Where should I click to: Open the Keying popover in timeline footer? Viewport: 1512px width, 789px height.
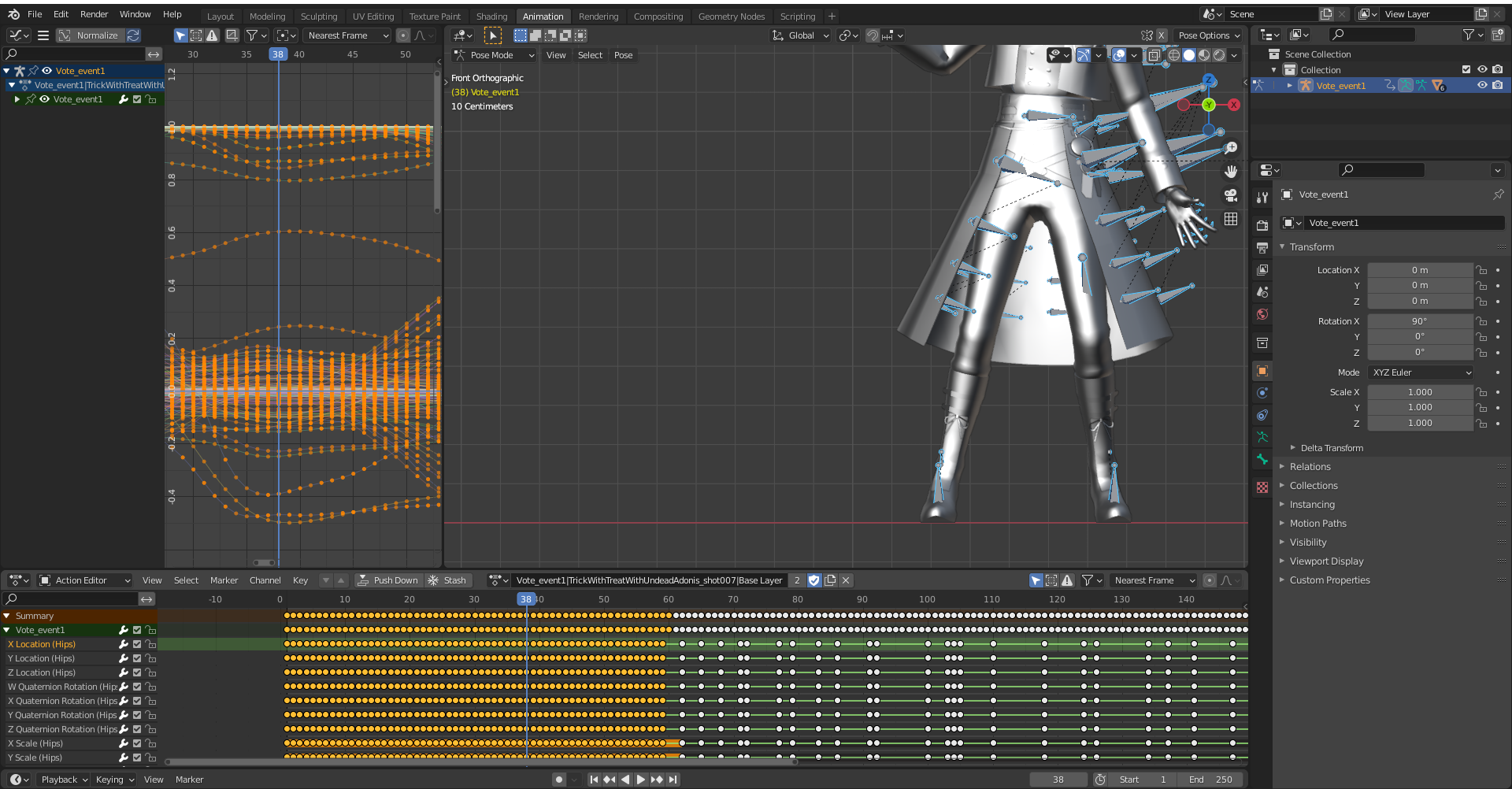tap(115, 780)
